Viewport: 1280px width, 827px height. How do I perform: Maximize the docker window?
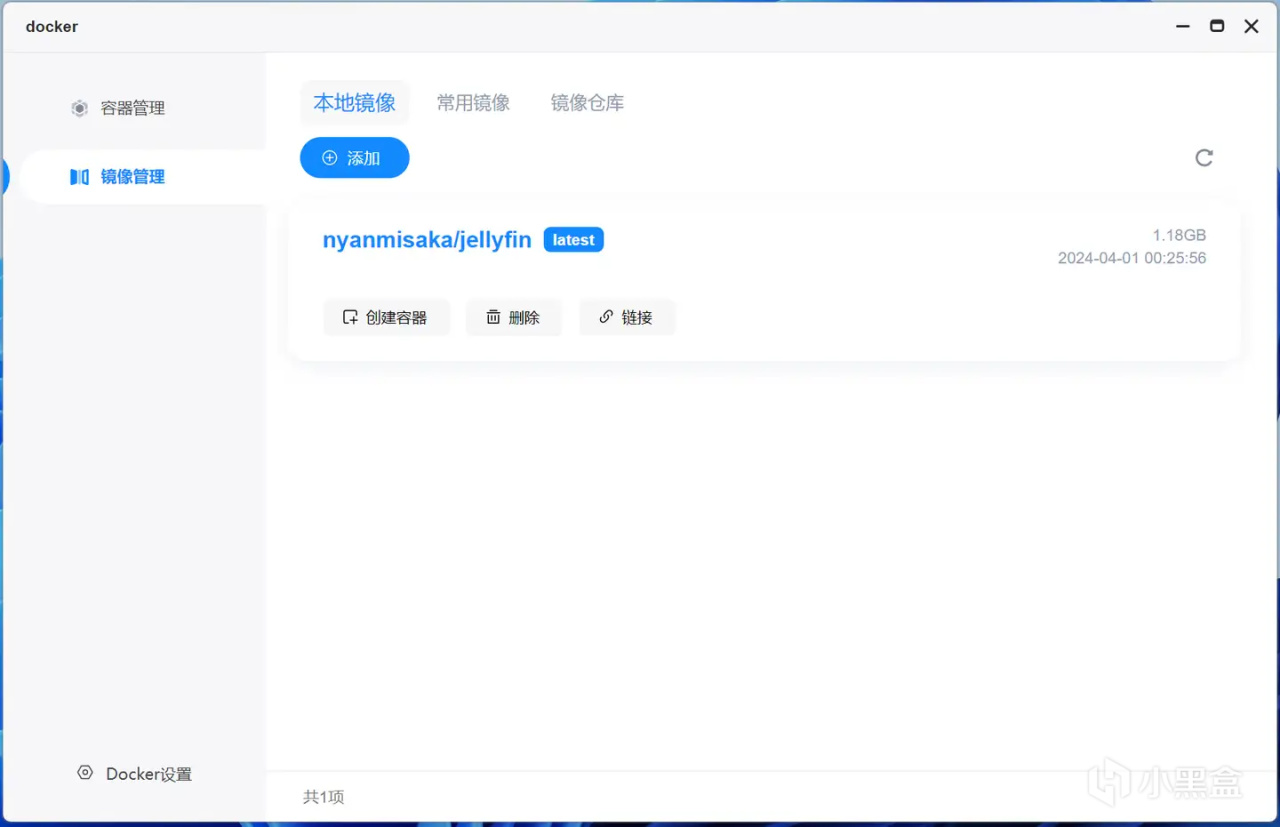(x=1217, y=27)
